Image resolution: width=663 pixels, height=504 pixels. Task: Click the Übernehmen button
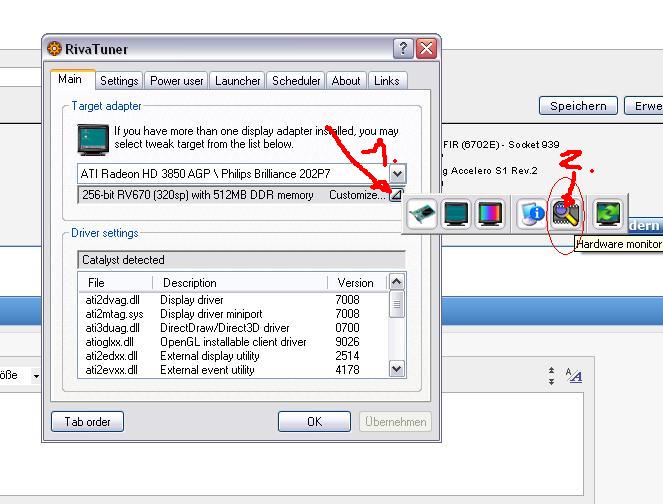[x=395, y=422]
